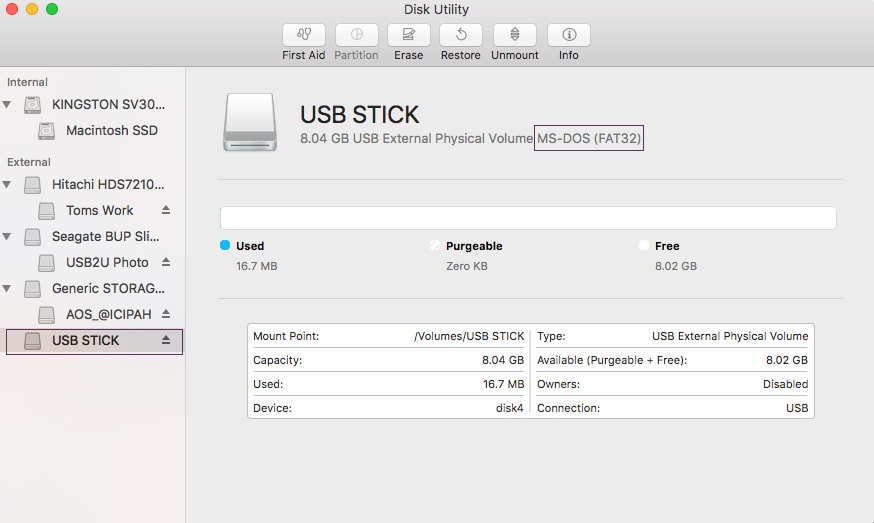
Task: Click the MS-DOS (FAT32) format label
Action: click(x=589, y=138)
